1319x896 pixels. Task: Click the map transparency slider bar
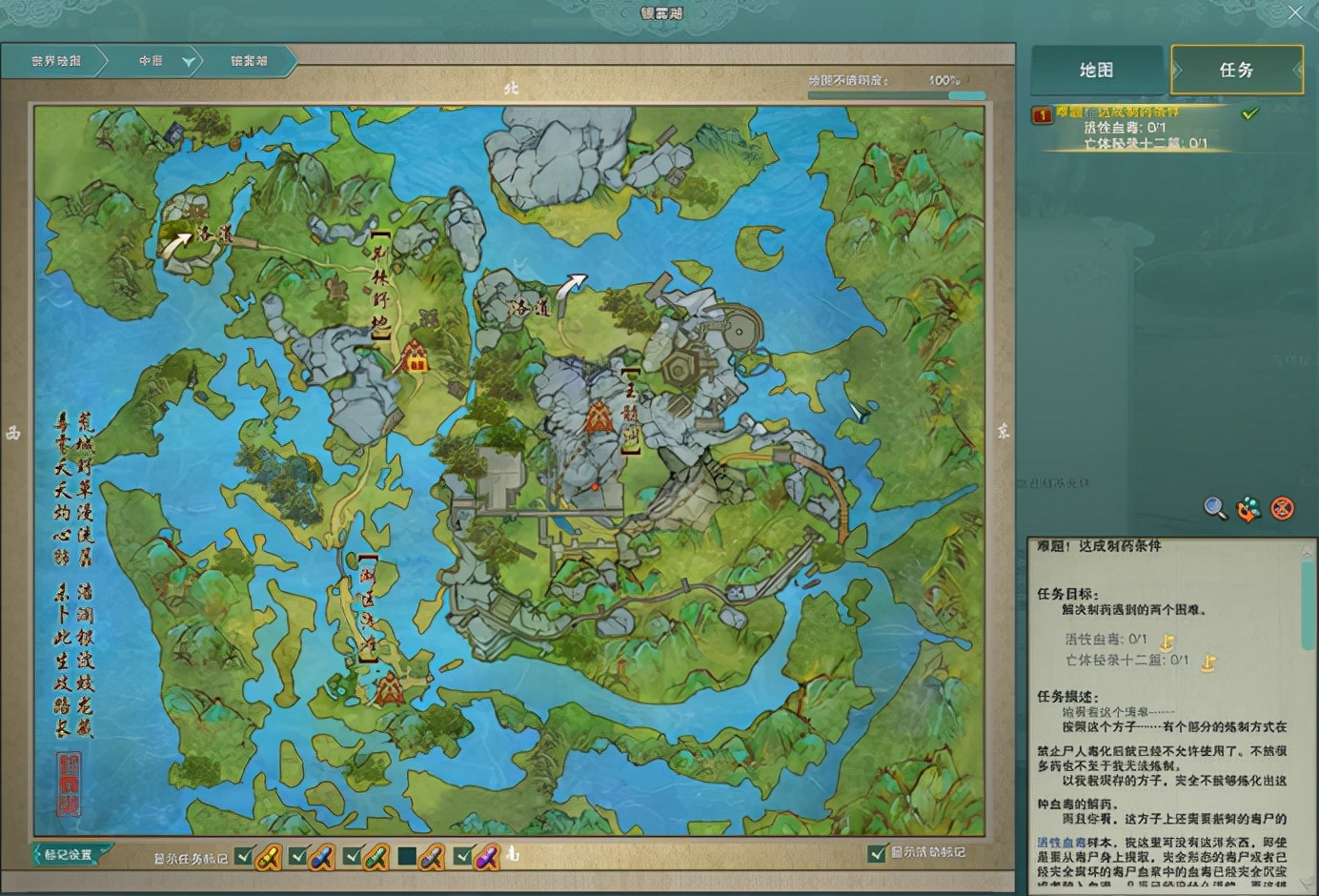[x=897, y=95]
